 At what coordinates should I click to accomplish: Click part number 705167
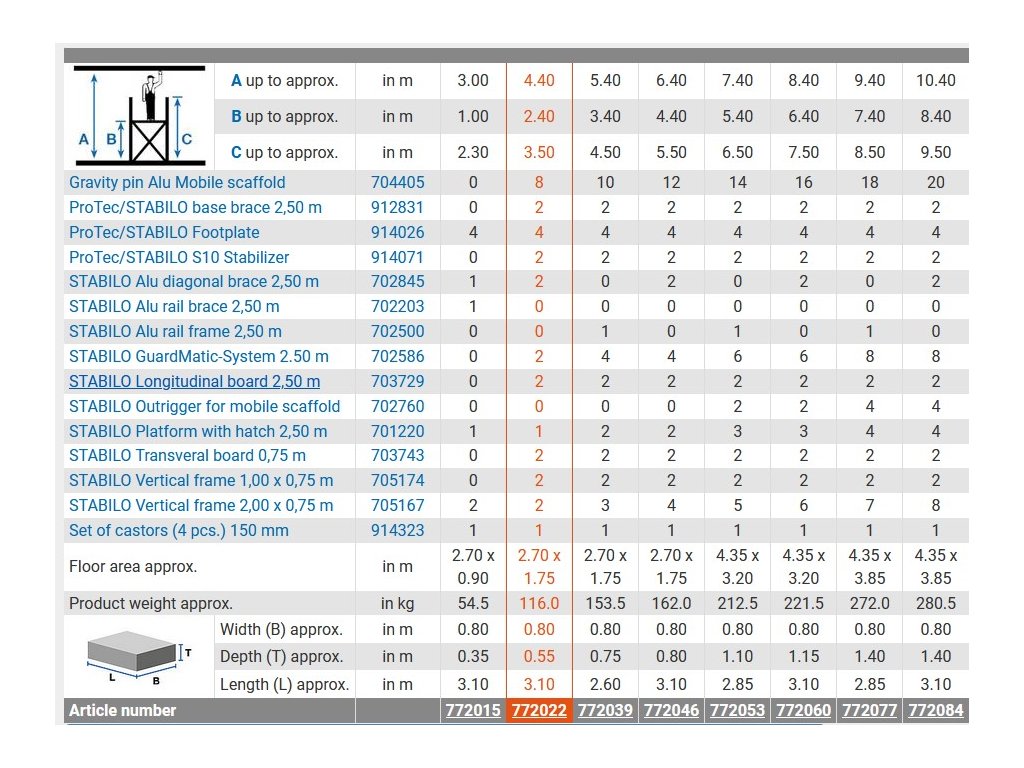coord(398,505)
